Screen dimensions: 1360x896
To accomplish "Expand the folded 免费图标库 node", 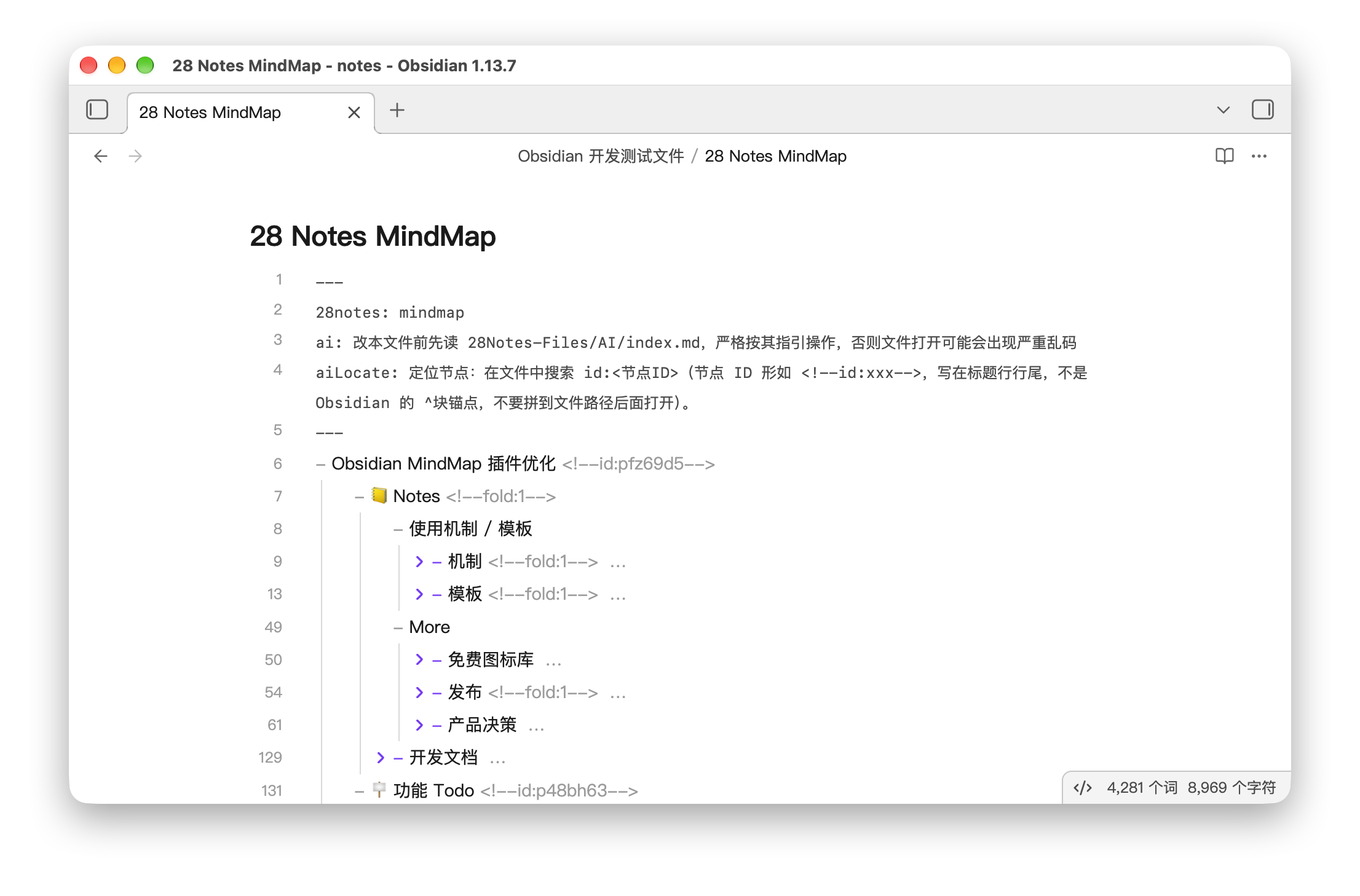I will coord(419,659).
